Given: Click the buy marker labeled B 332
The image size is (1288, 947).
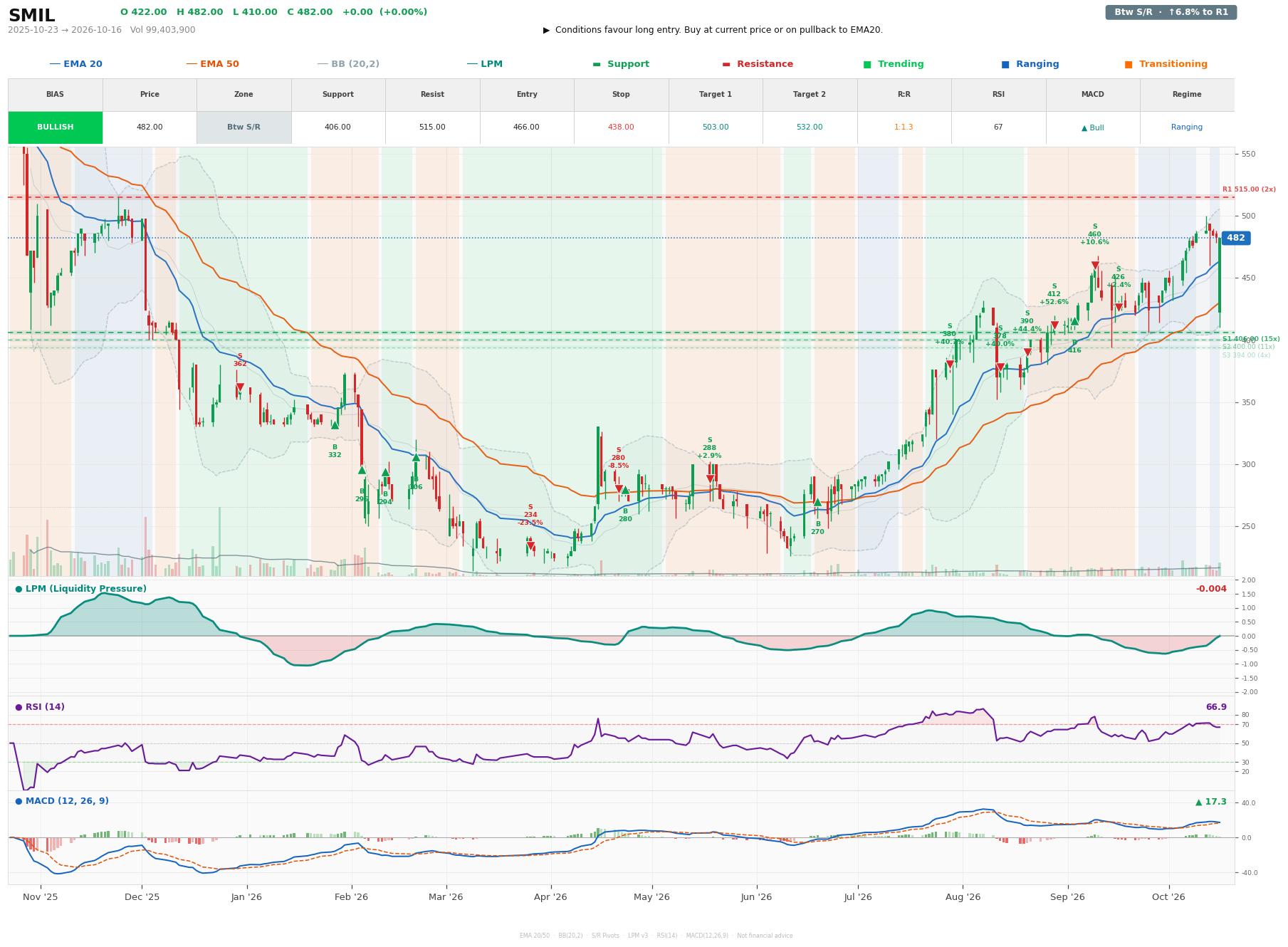Looking at the screenshot, I should pos(335,425).
